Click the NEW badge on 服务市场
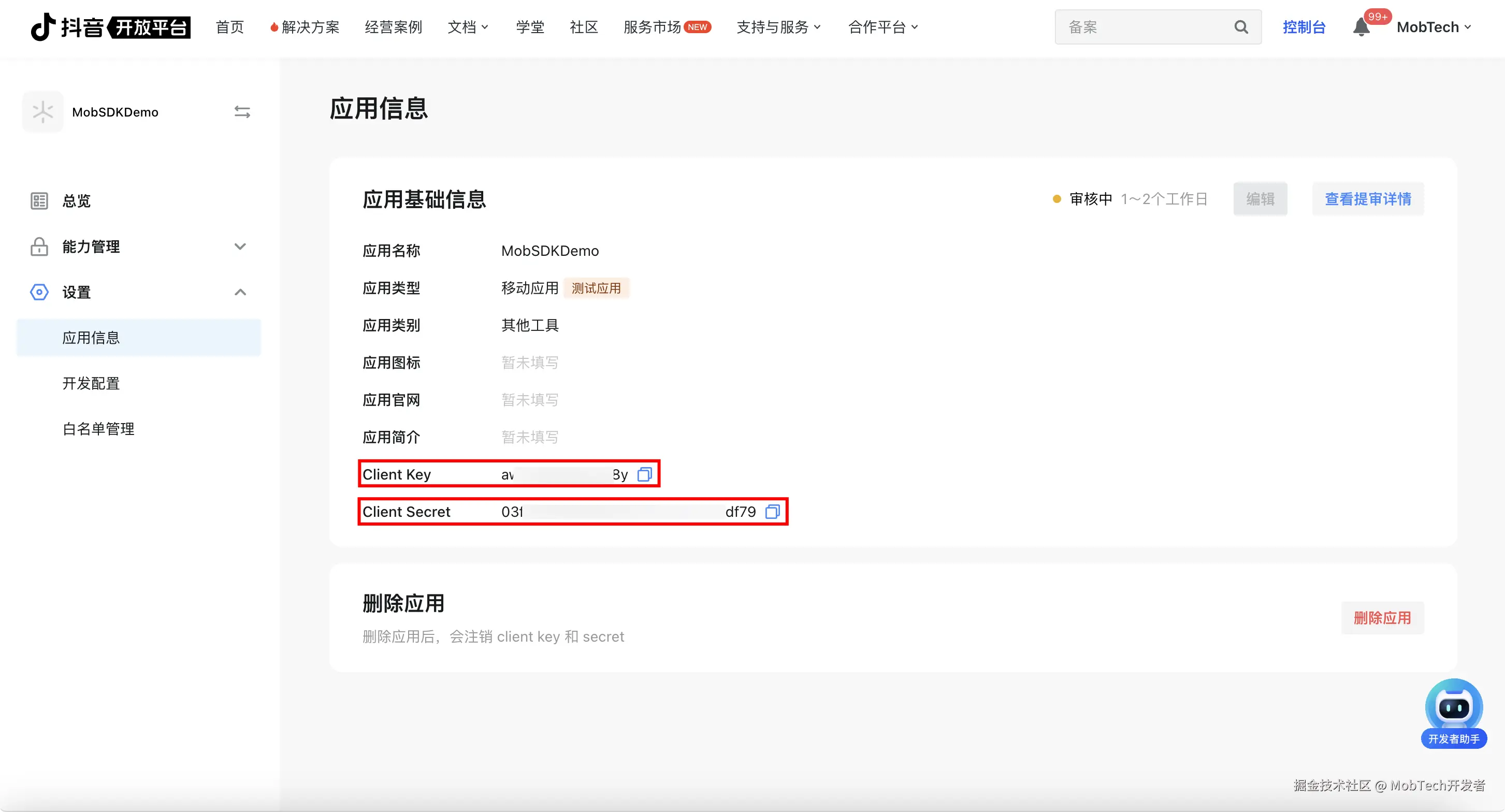 tap(698, 27)
